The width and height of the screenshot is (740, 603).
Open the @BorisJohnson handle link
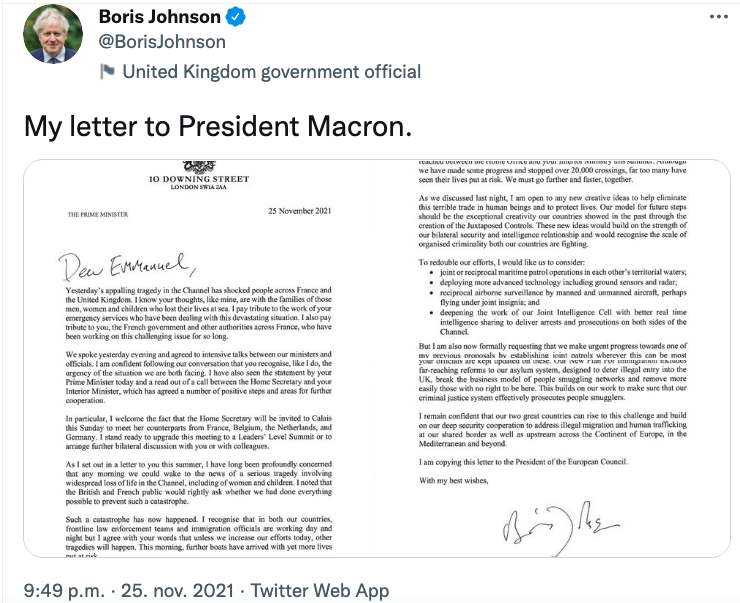coord(162,44)
